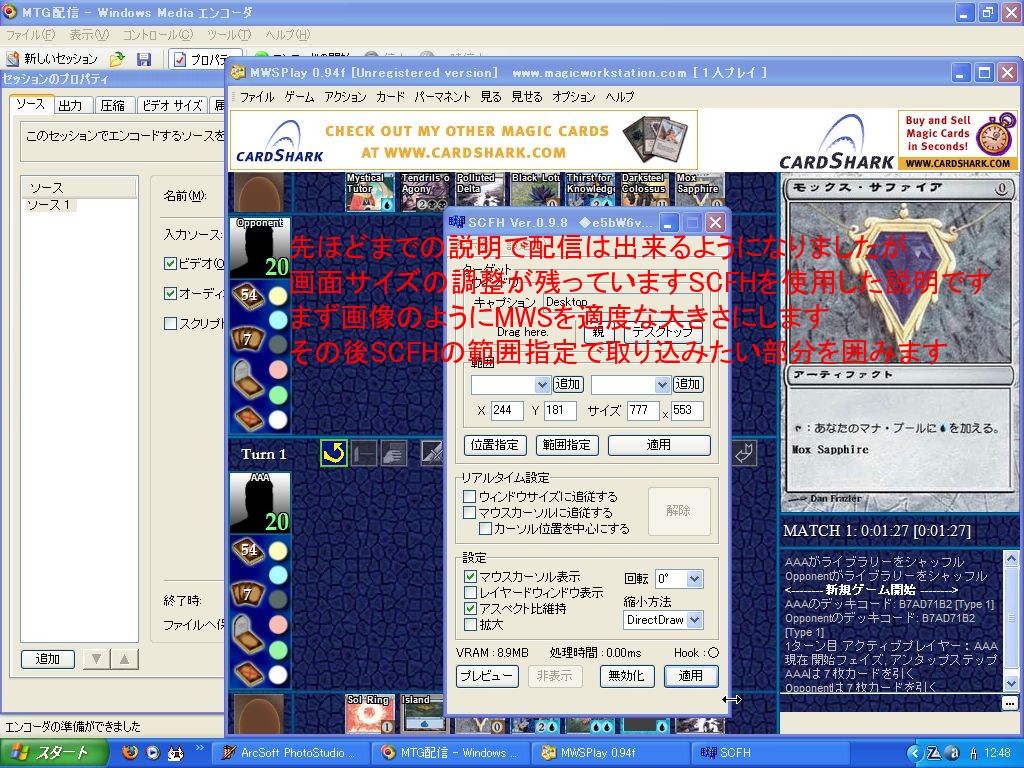Viewport: 1024px width, 768px height.
Task: Click the Opponent avatar portrait
Action: pos(260,248)
